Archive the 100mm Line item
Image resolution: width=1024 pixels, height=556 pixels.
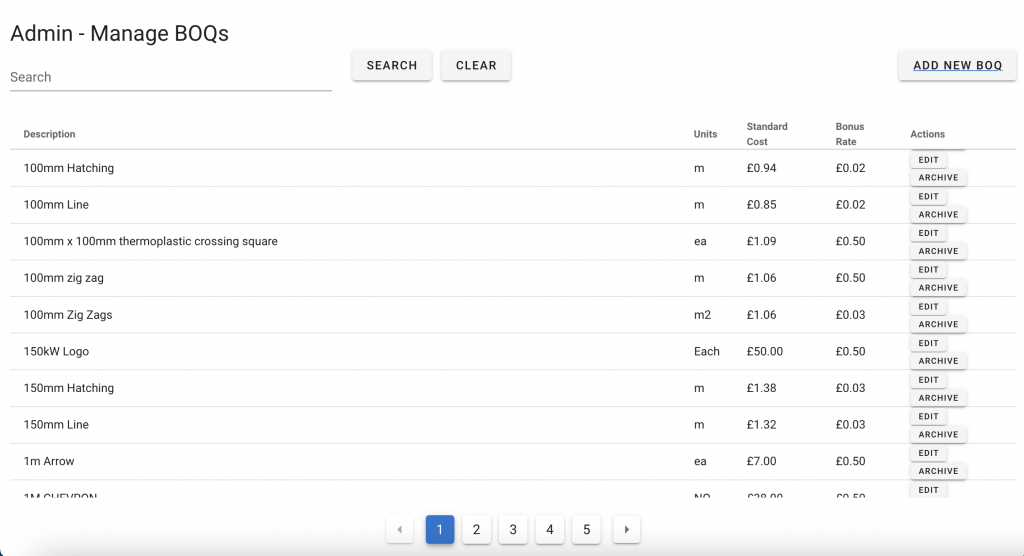[x=938, y=214]
